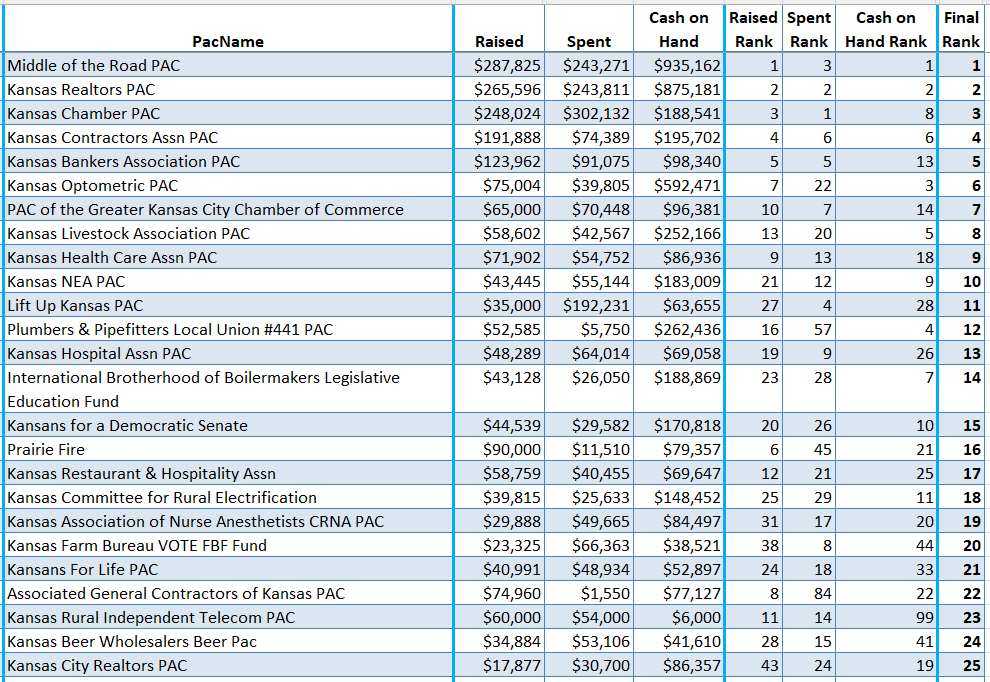Select the Spent column header
Image resolution: width=990 pixels, height=682 pixels.
coord(588,29)
